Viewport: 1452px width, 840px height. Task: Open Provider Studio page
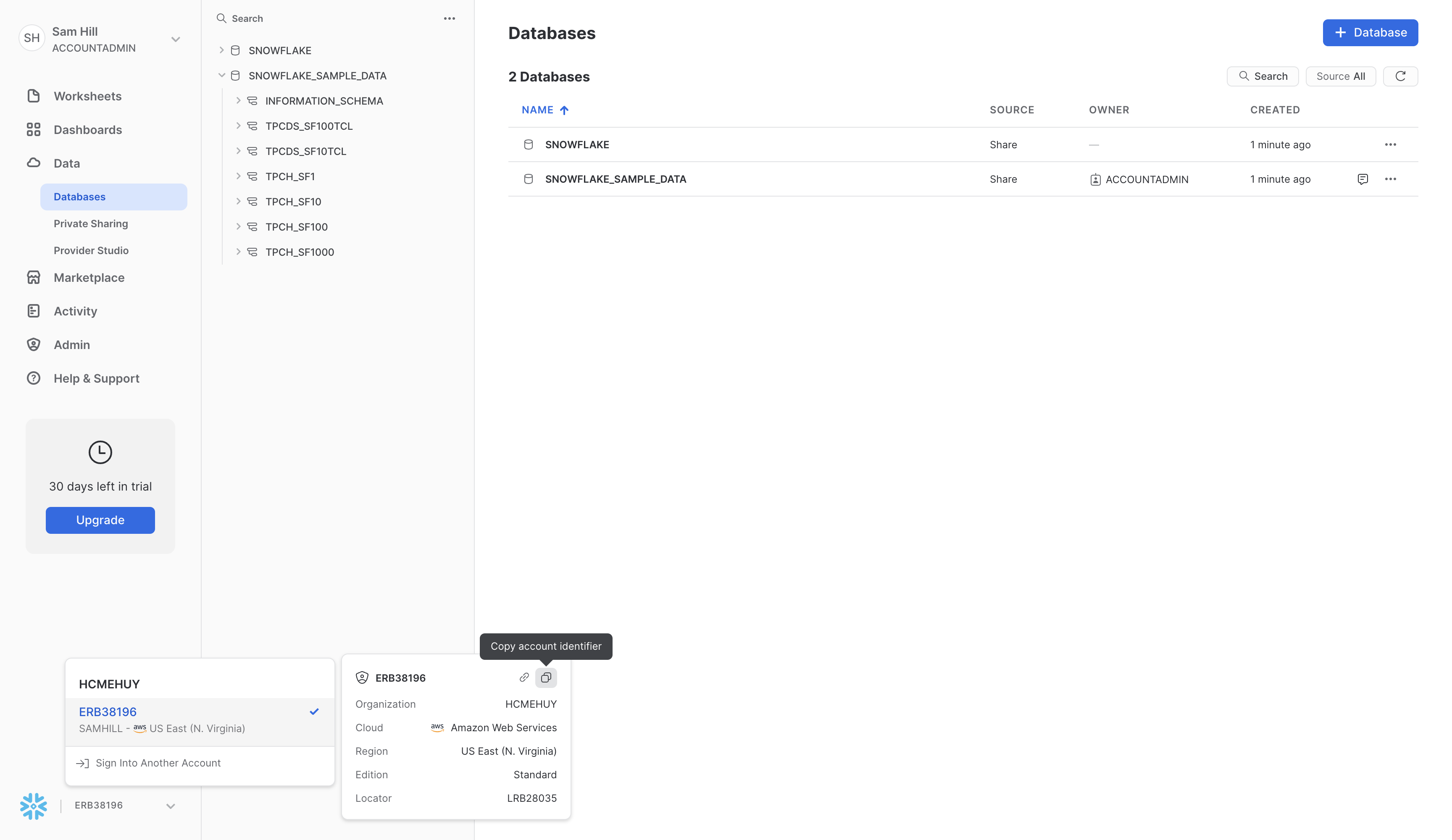pyautogui.click(x=91, y=251)
